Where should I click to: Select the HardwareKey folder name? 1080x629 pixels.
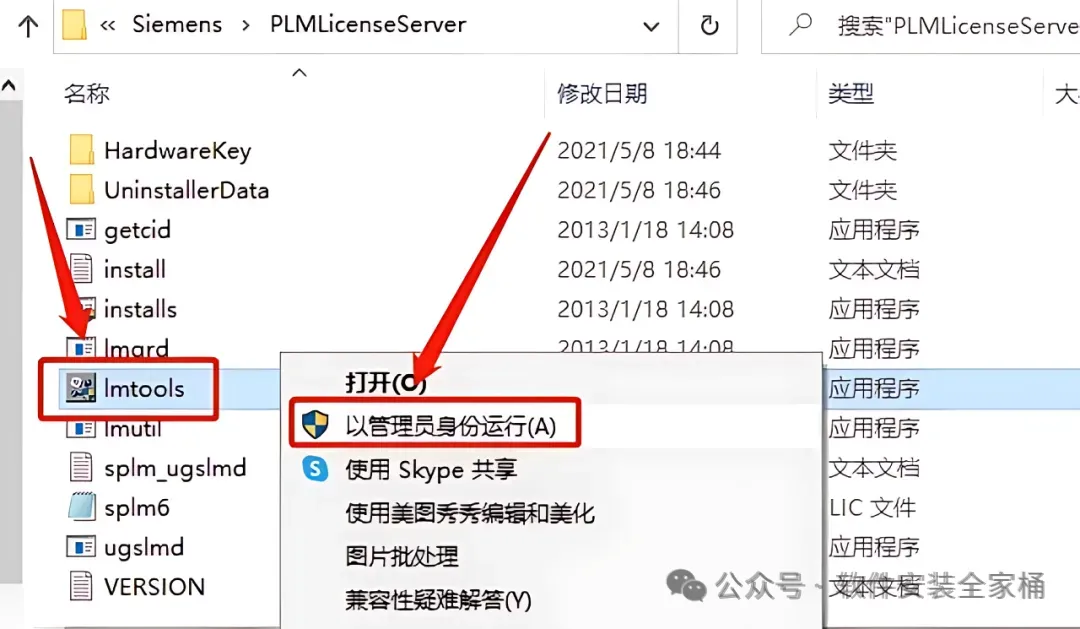coord(177,151)
